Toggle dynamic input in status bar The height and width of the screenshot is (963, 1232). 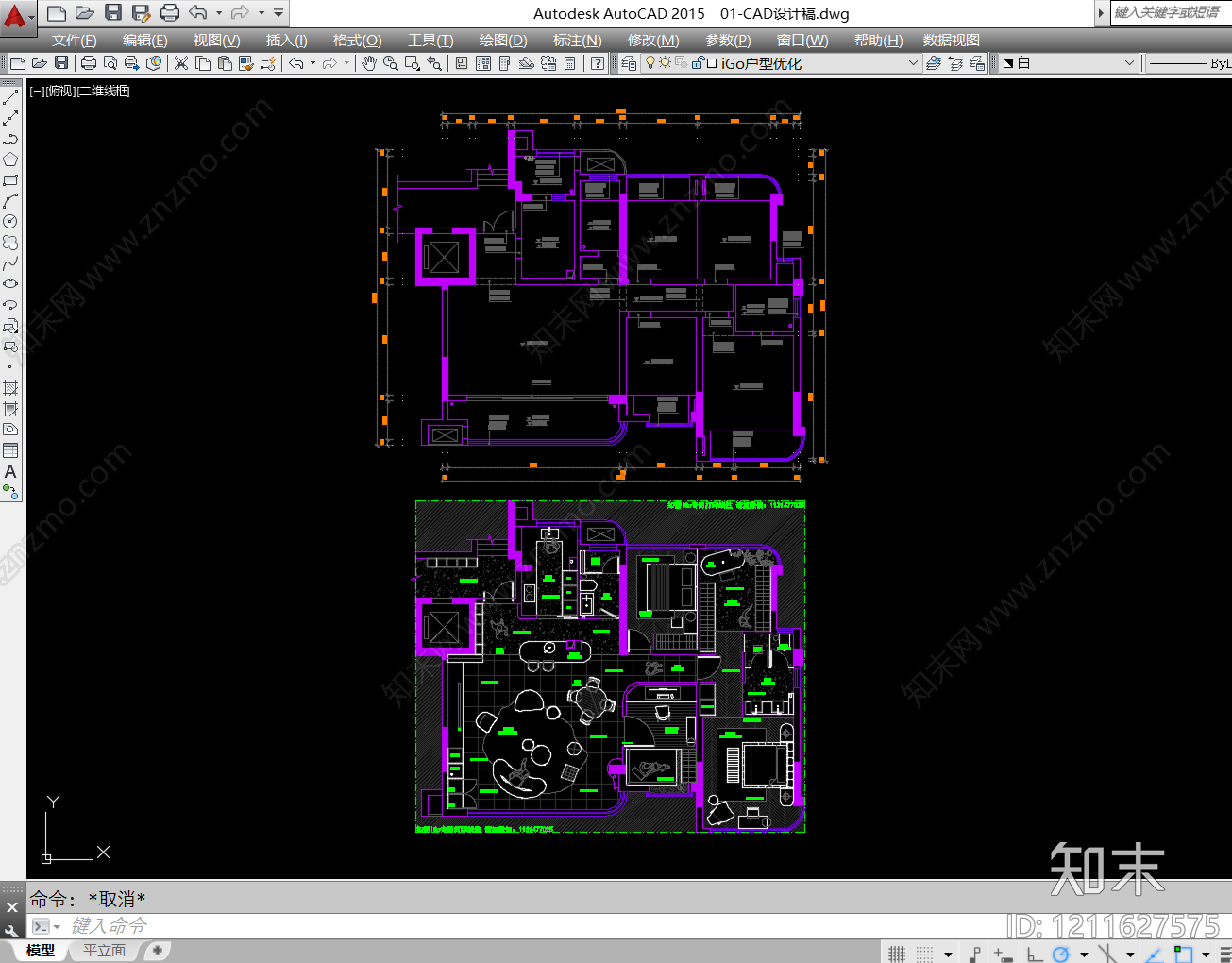[x=1004, y=954]
